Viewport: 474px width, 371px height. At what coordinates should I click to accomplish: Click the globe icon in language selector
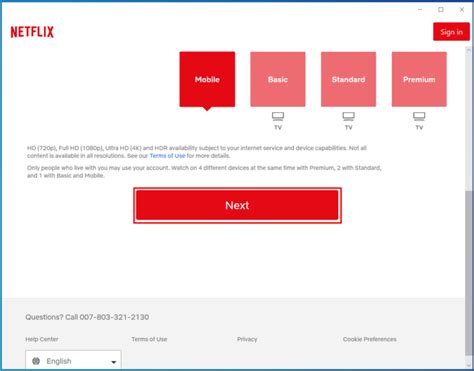point(36,361)
